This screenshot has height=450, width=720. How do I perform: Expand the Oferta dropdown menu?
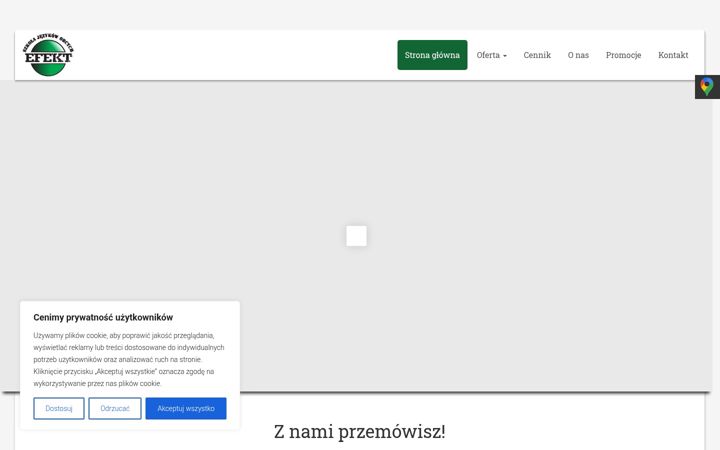click(x=491, y=55)
